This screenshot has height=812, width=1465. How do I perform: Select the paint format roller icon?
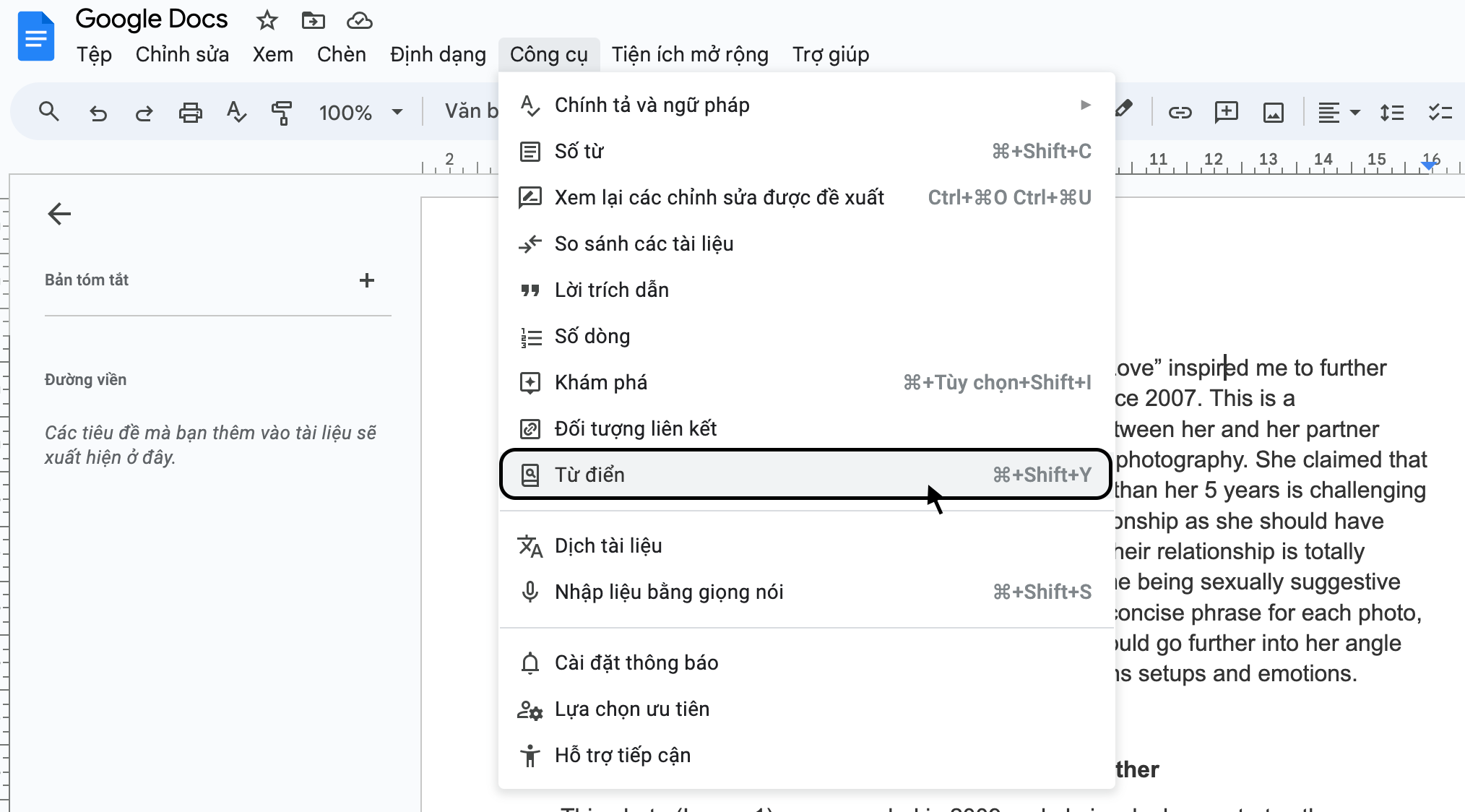click(282, 113)
